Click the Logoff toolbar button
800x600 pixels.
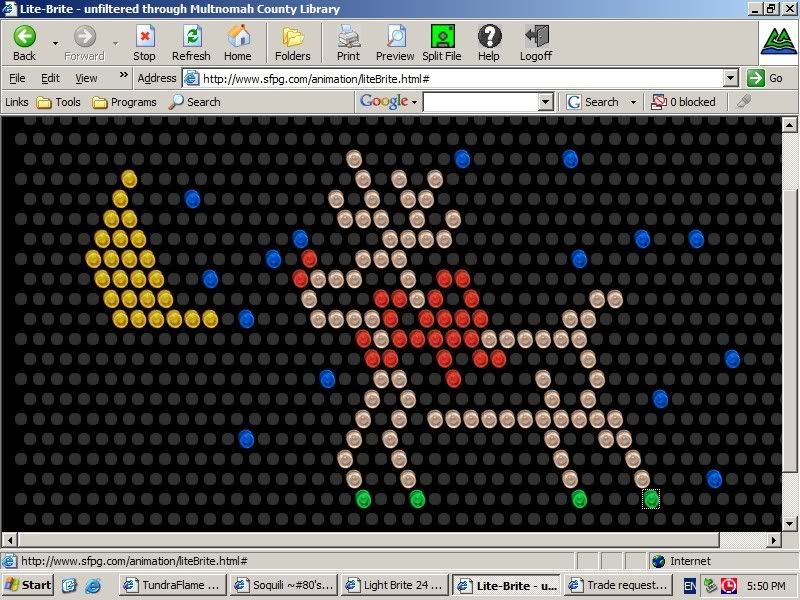pos(536,43)
